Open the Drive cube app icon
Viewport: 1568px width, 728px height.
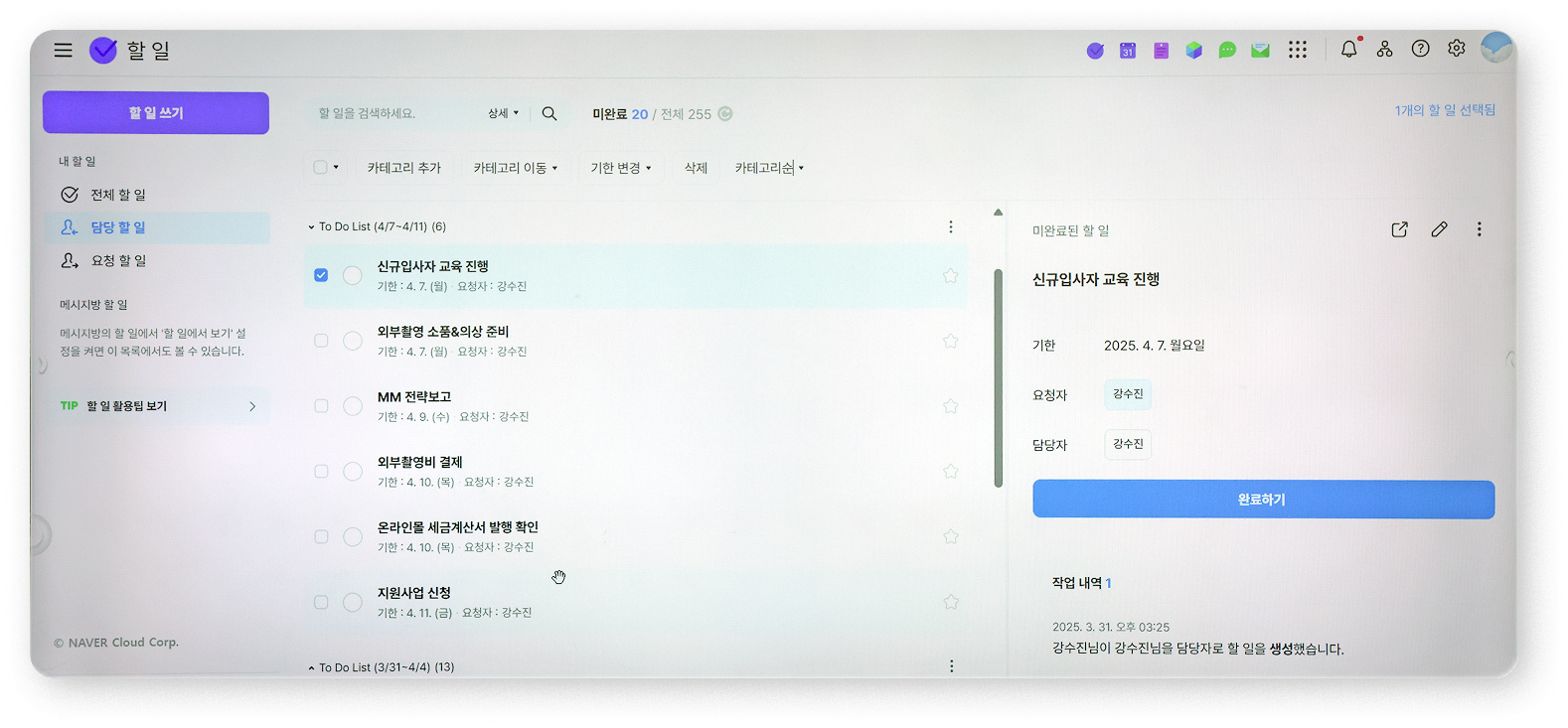(1194, 51)
